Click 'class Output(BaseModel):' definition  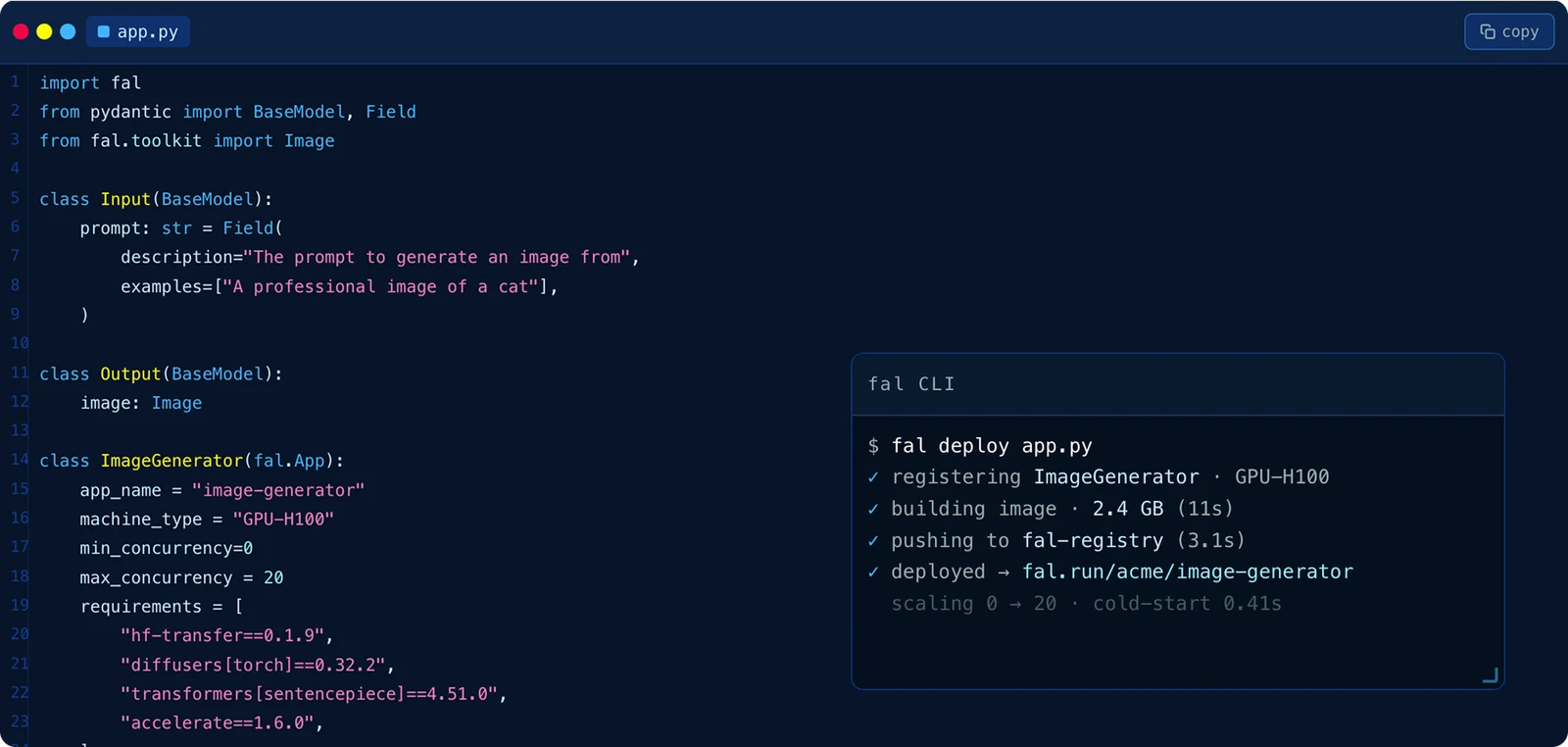pyautogui.click(x=161, y=373)
